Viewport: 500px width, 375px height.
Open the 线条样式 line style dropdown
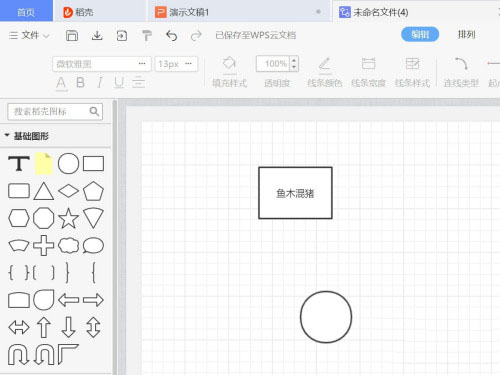coord(412,72)
